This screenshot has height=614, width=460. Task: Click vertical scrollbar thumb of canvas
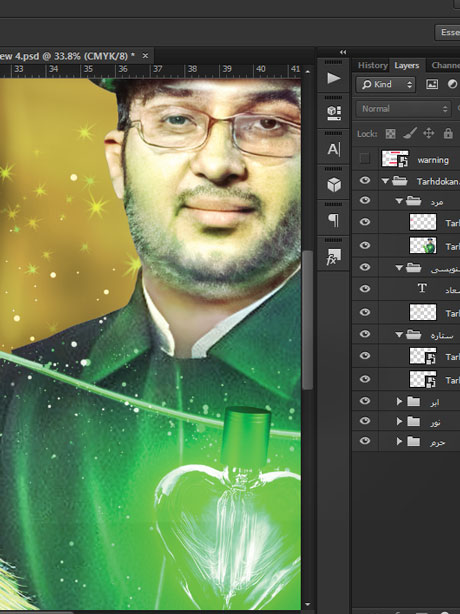pos(308,320)
